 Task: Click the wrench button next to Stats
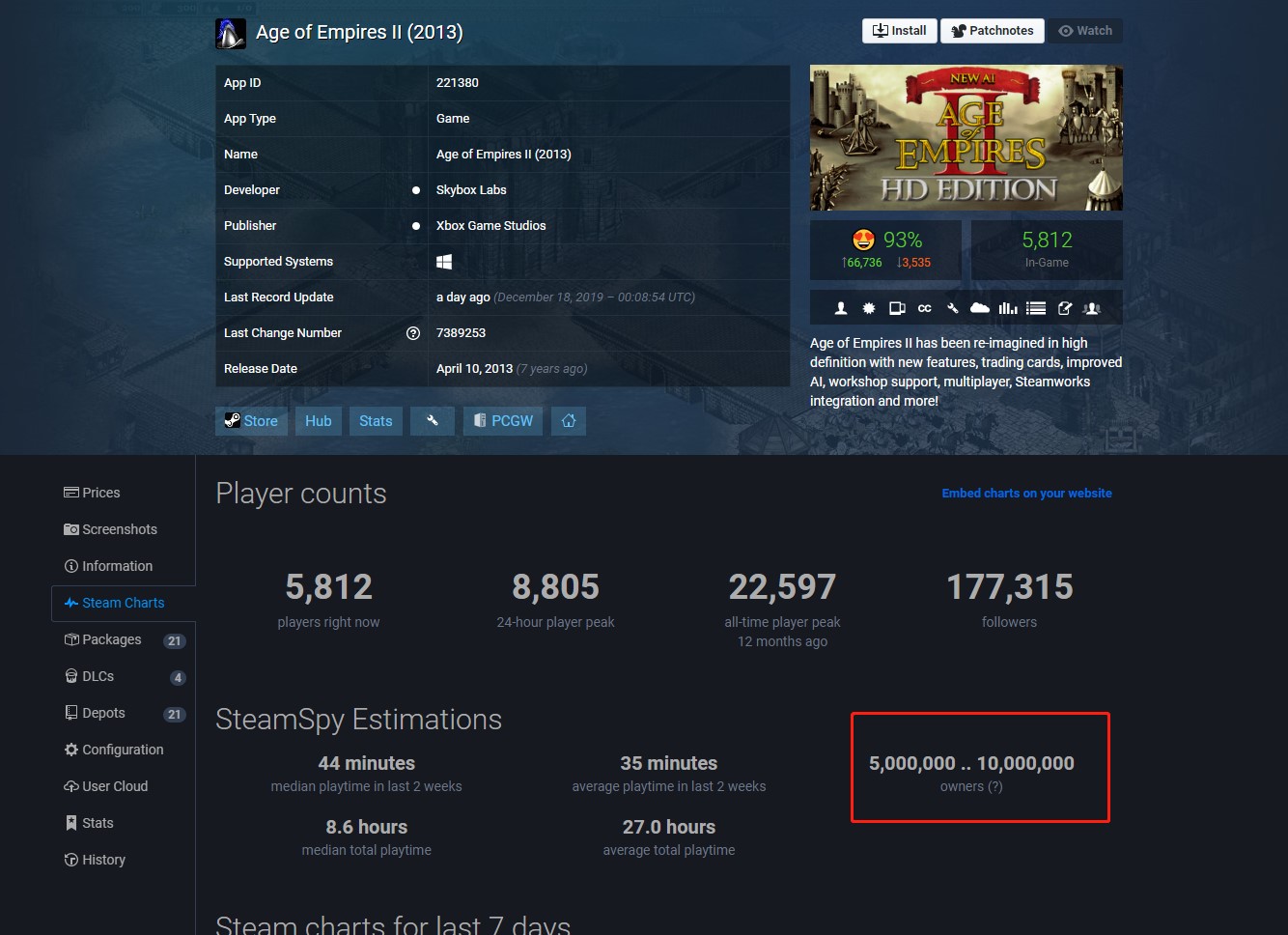coord(433,420)
